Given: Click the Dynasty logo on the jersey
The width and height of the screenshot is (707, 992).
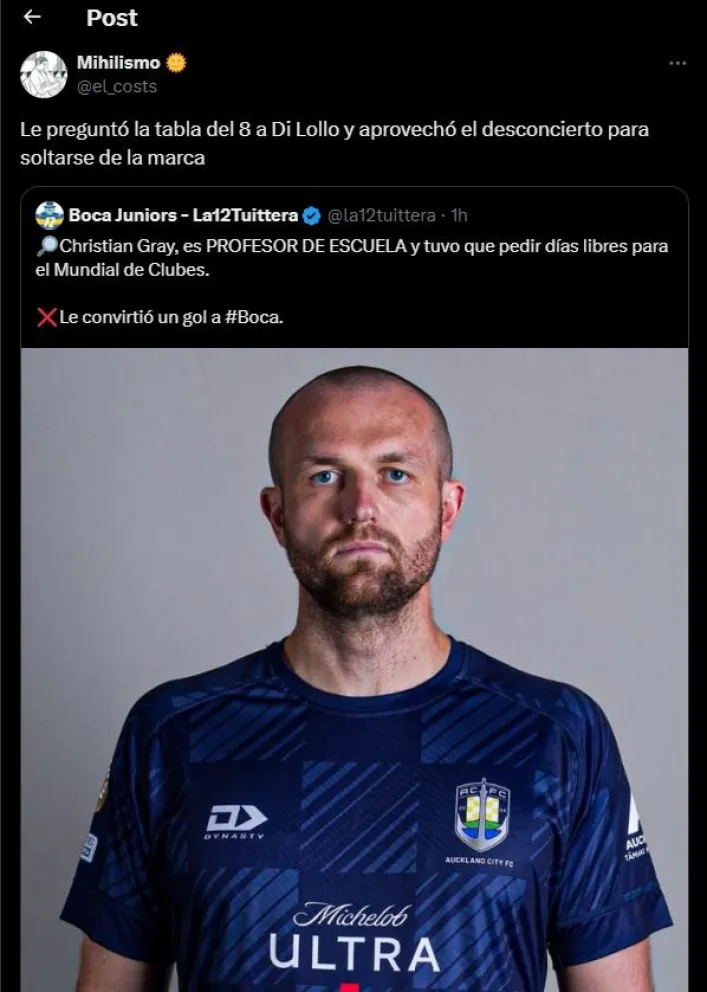Looking at the screenshot, I should coord(236,822).
